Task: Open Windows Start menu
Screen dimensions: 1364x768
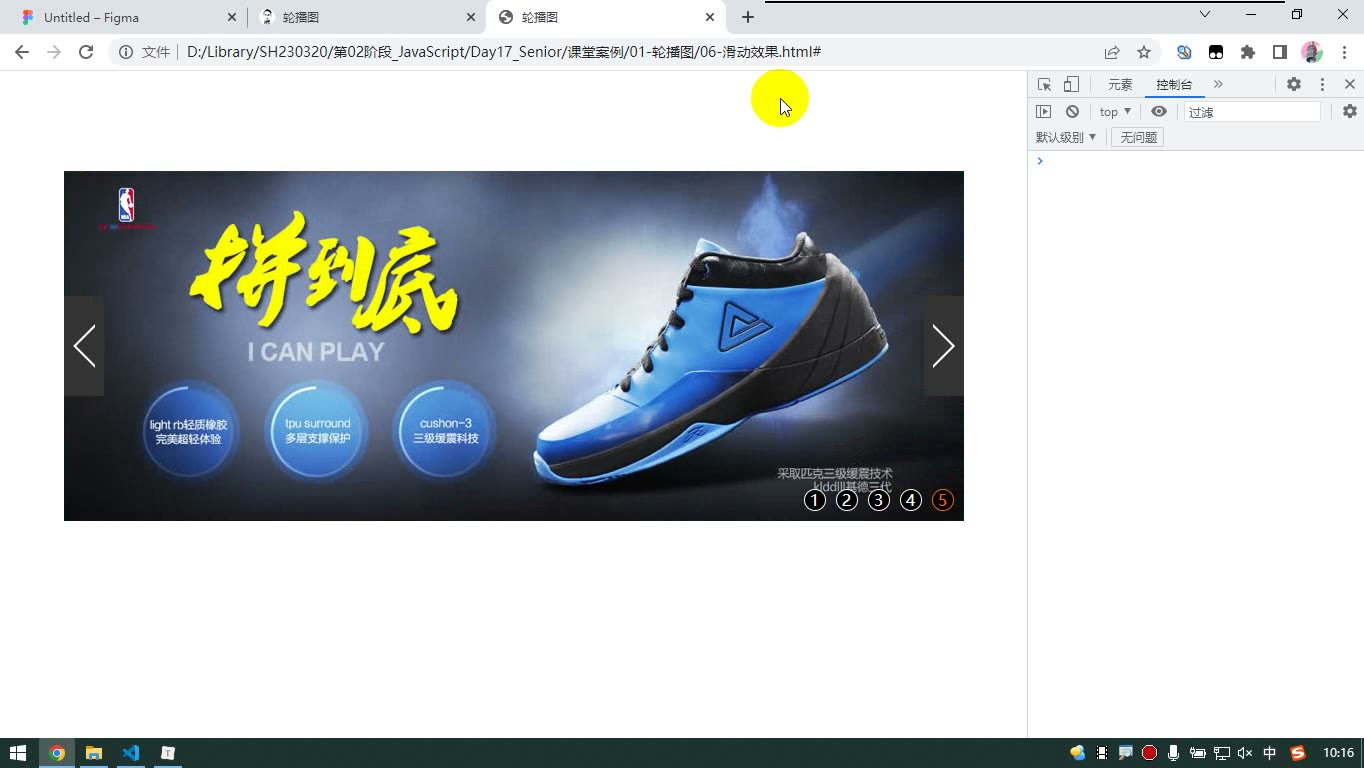Action: click(x=18, y=753)
